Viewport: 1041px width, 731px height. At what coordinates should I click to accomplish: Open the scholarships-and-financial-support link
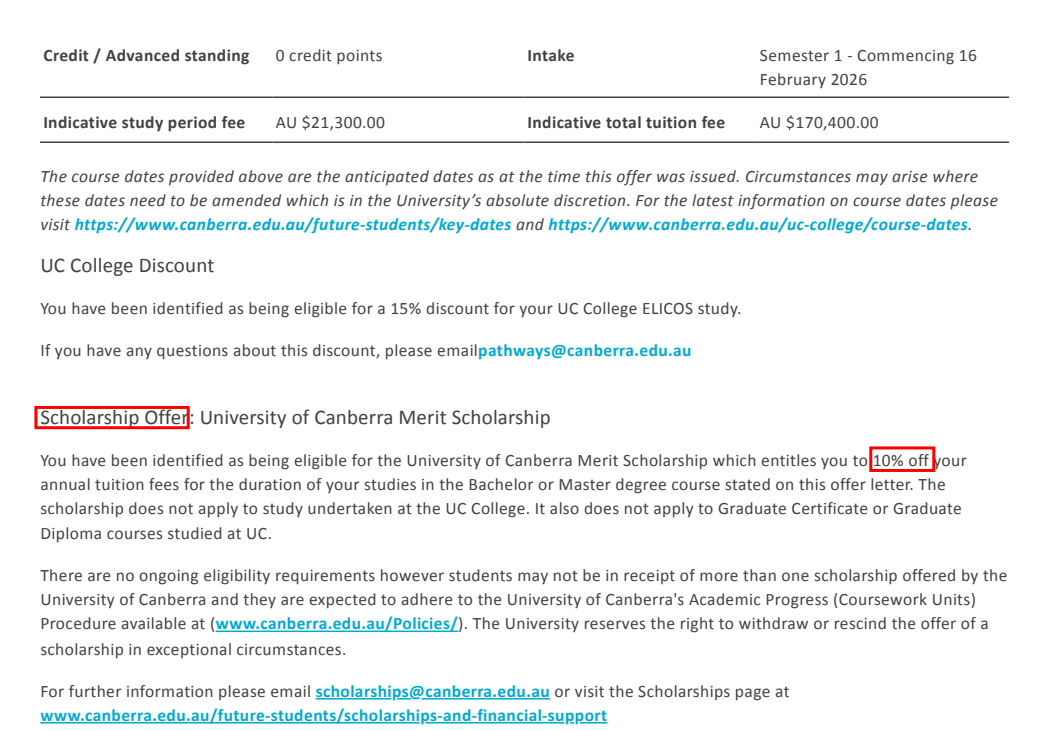tap(323, 716)
